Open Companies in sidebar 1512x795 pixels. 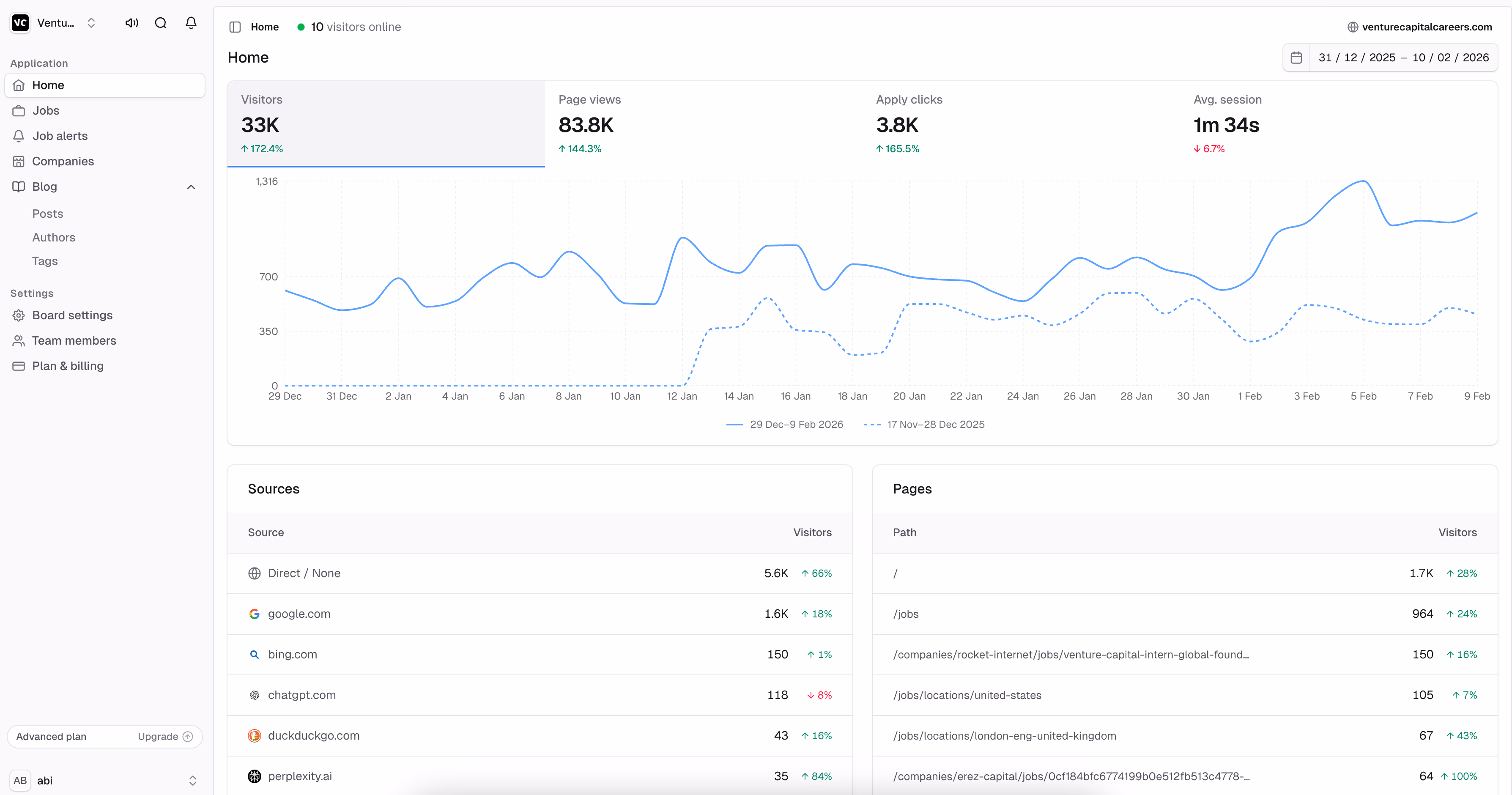(x=63, y=161)
